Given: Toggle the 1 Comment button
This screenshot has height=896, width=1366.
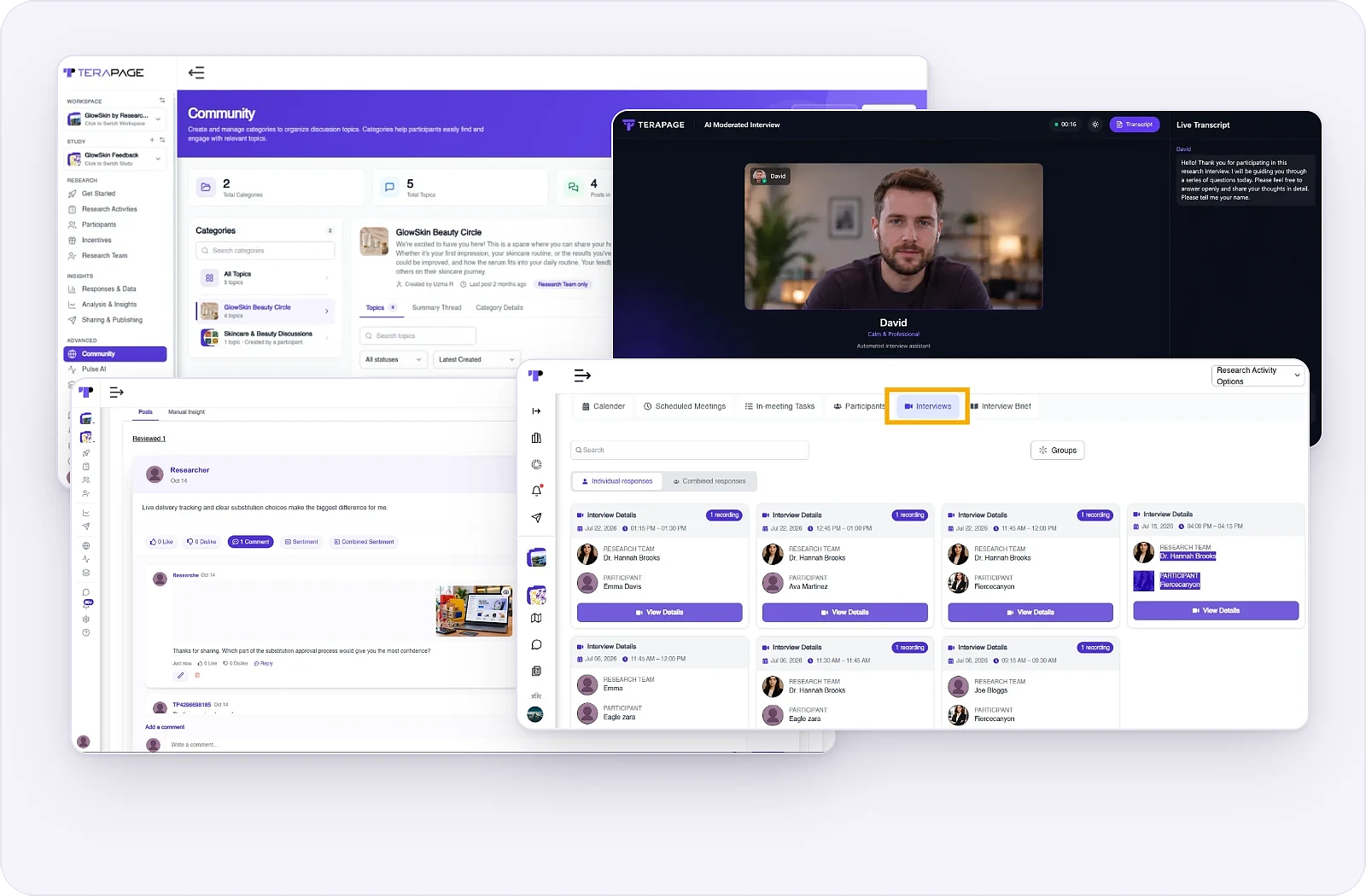Looking at the screenshot, I should [x=251, y=542].
